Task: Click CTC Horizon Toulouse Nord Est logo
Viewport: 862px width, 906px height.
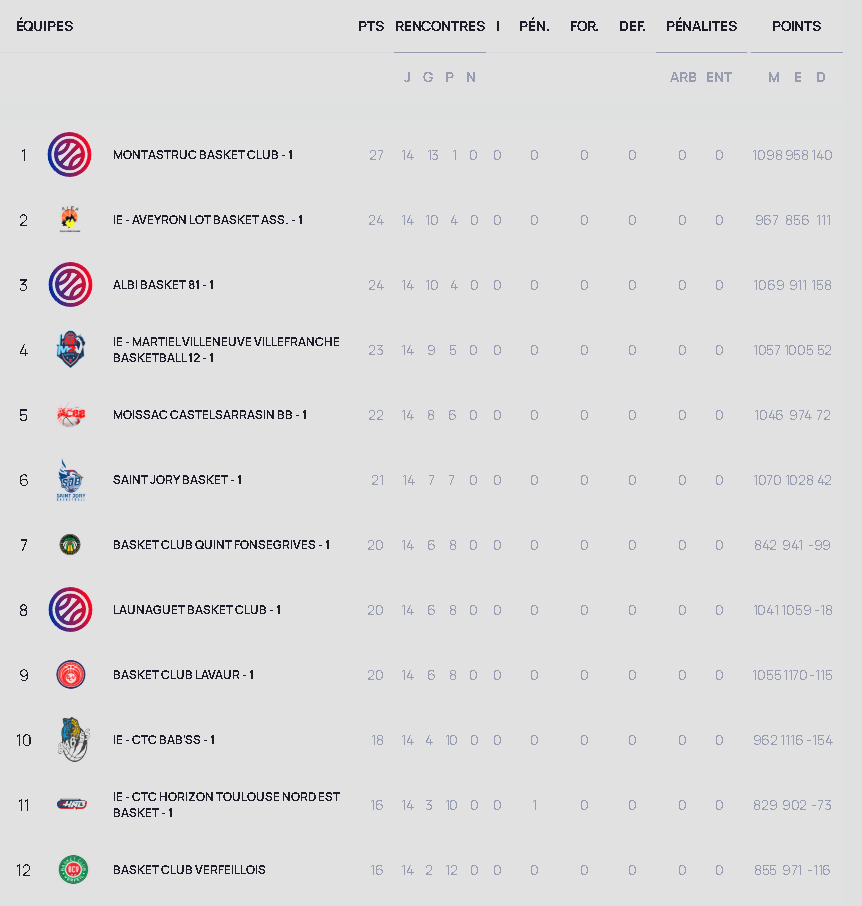Action: pyautogui.click(x=71, y=805)
